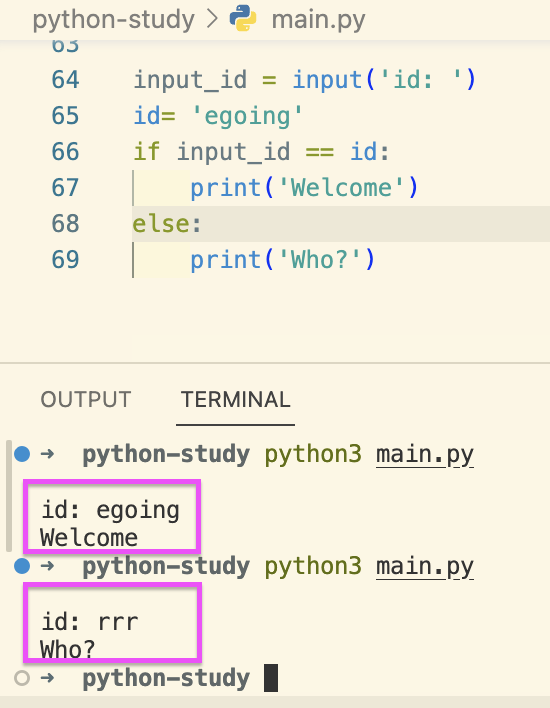550x708 pixels.
Task: Click the else: keyword line
Action: (167, 224)
